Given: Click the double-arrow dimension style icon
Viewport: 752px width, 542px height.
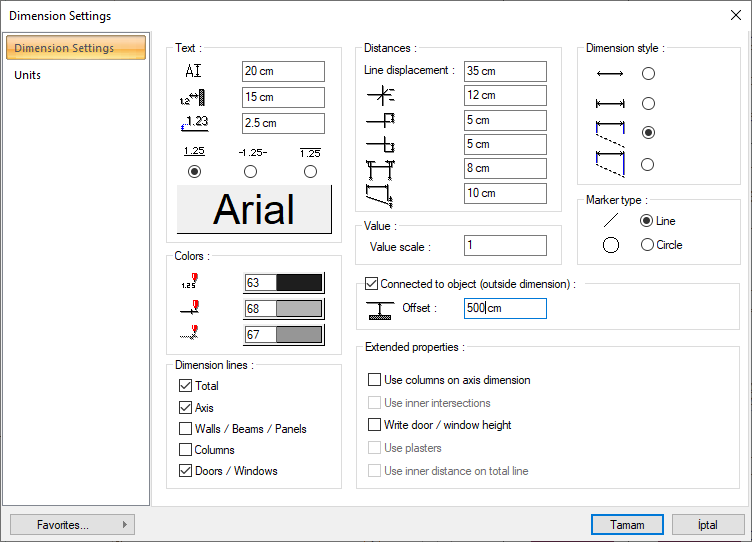Looking at the screenshot, I should pos(609,74).
